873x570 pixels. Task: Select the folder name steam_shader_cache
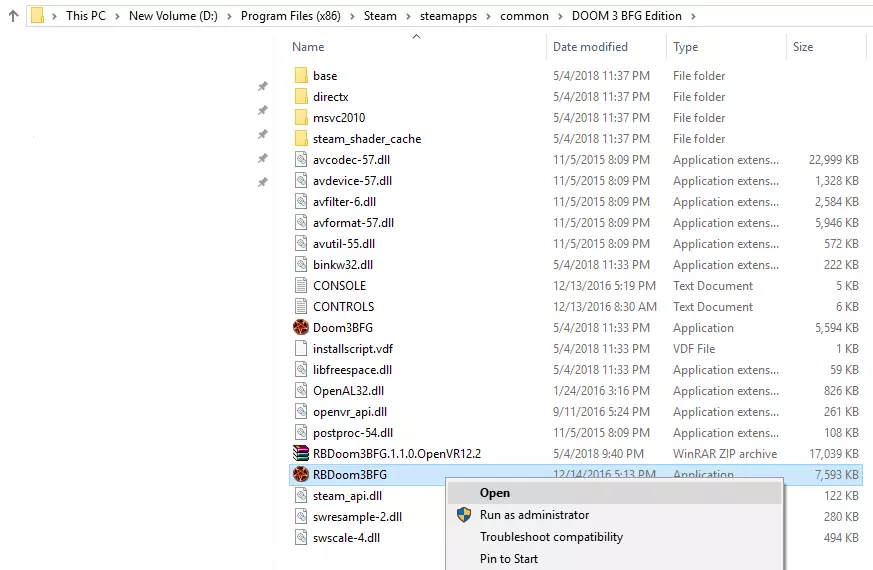coord(367,139)
